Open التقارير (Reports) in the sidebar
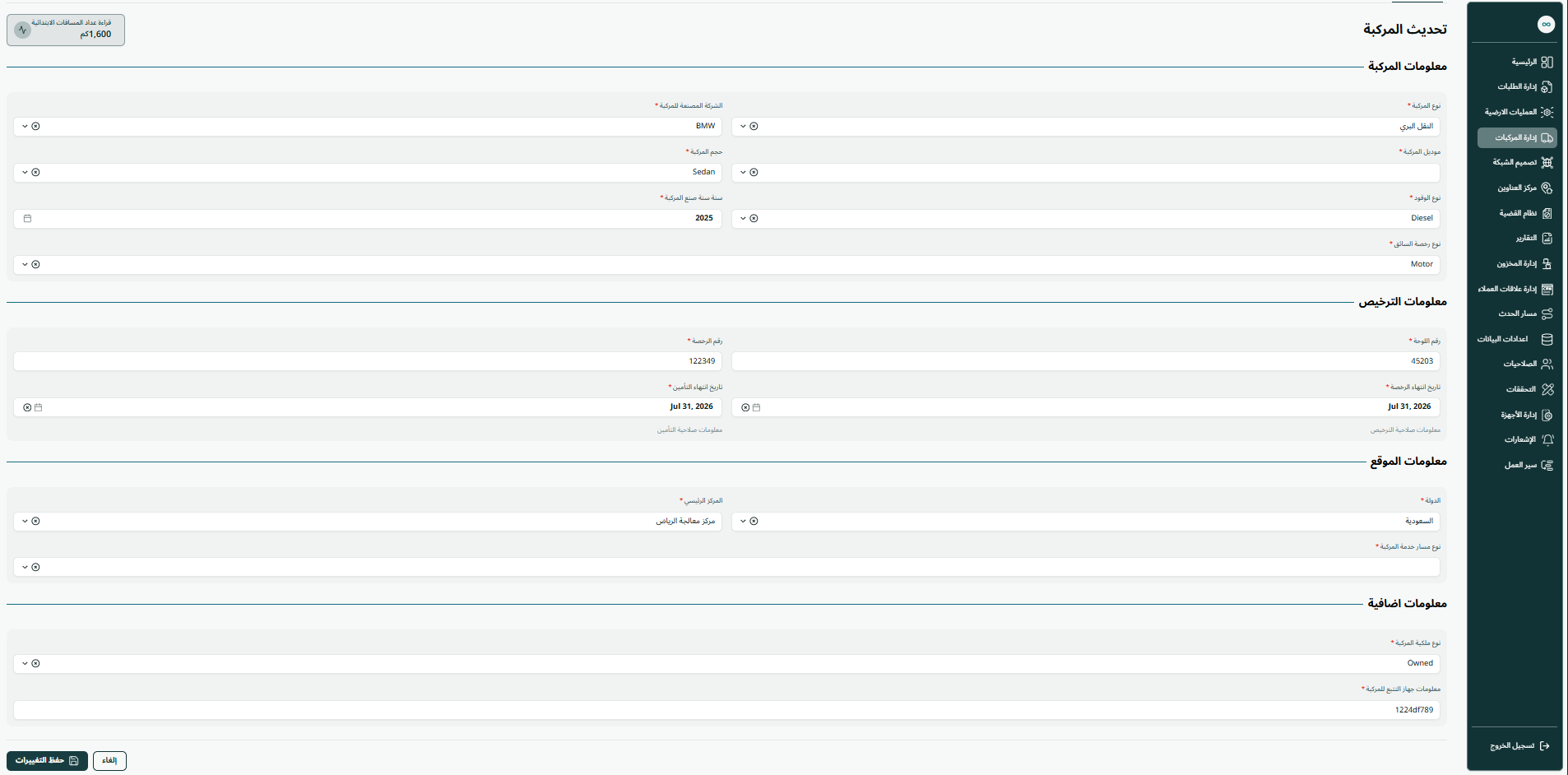1568x775 pixels. click(x=1534, y=238)
